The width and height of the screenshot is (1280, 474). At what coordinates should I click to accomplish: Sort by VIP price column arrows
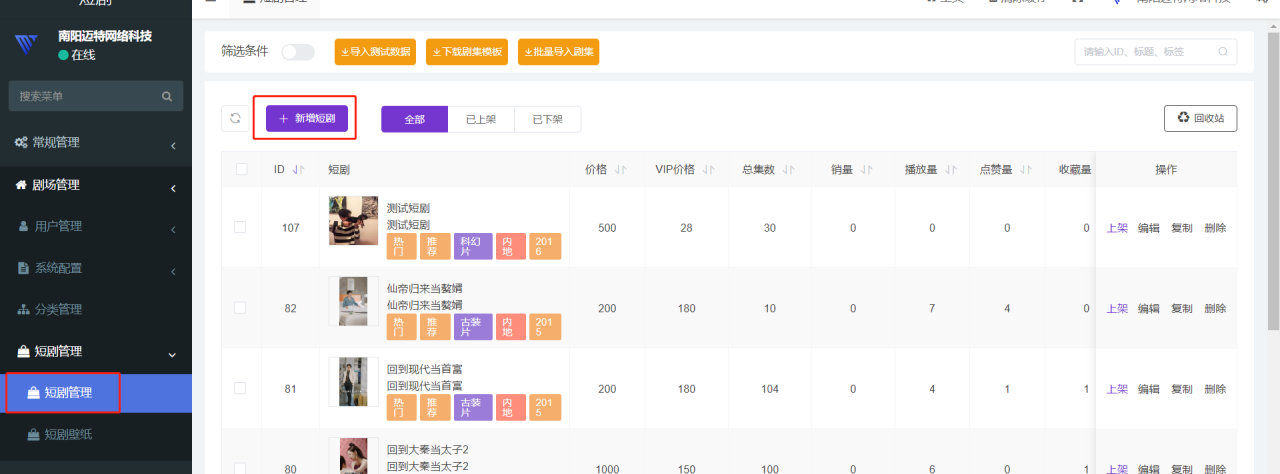(x=709, y=170)
